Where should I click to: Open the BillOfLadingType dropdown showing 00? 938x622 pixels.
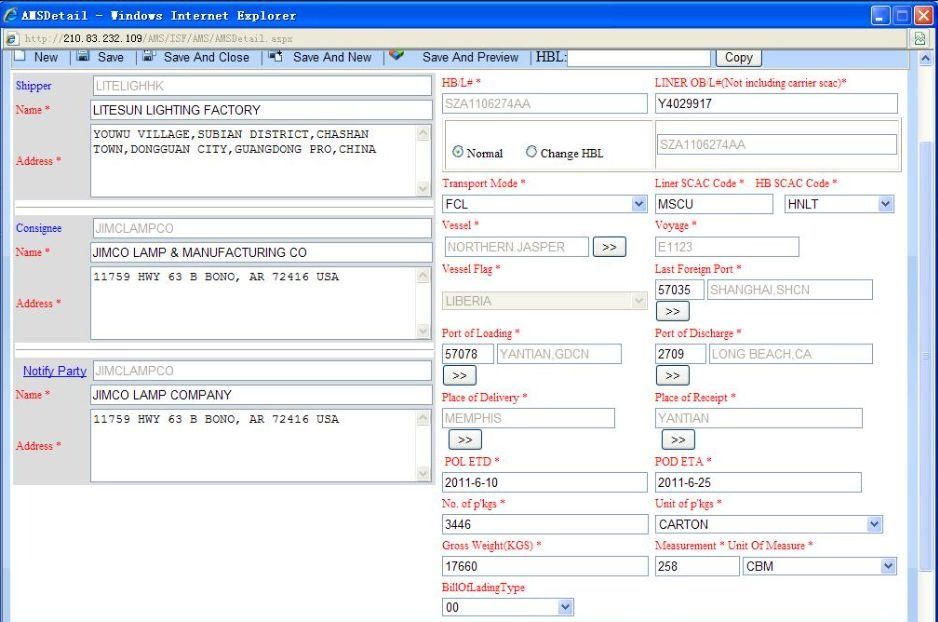point(565,608)
